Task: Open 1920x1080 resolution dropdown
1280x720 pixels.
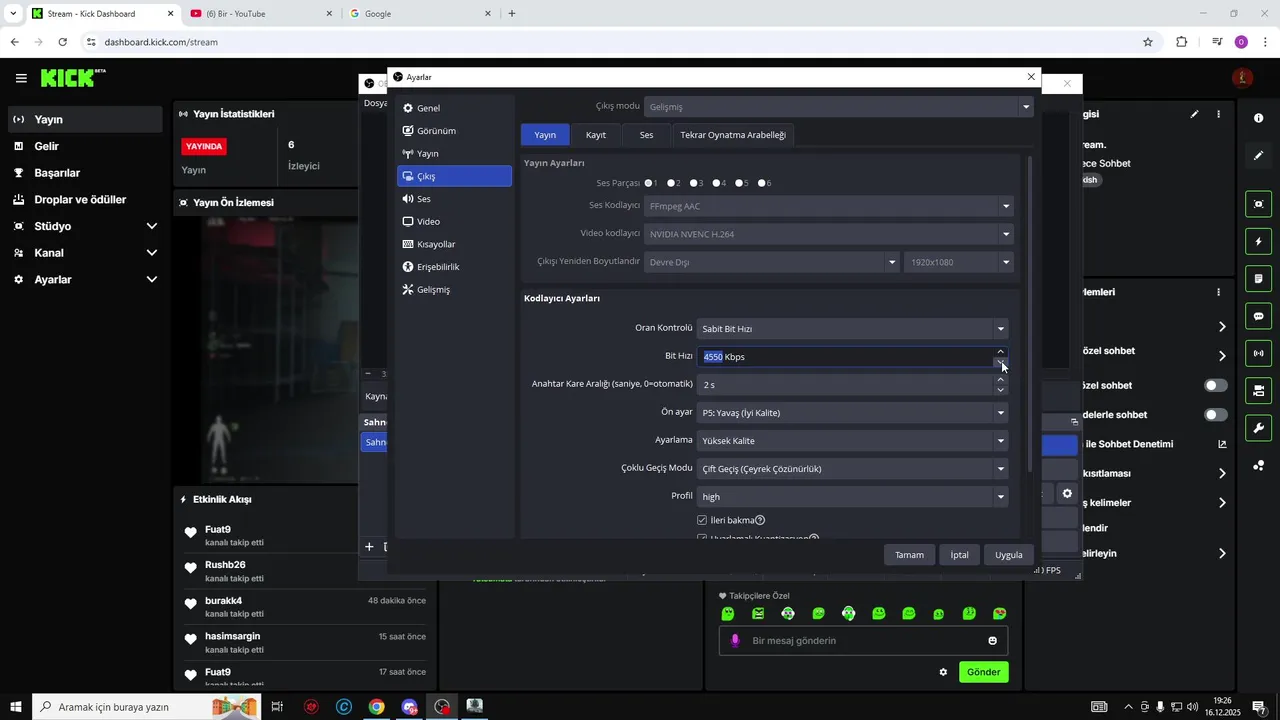Action: click(959, 262)
